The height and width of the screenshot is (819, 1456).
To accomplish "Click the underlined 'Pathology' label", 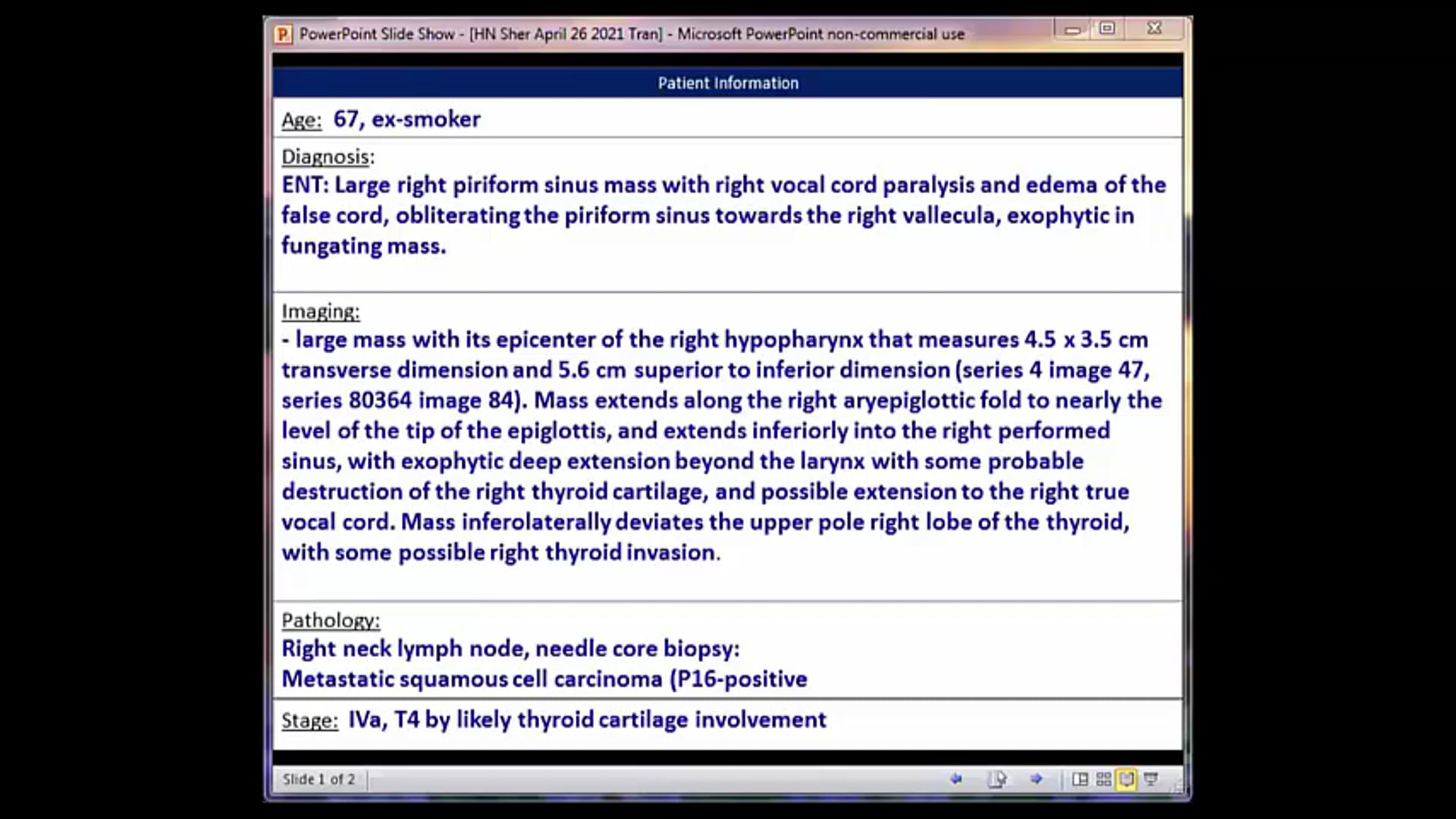I will pyautogui.click(x=330, y=620).
